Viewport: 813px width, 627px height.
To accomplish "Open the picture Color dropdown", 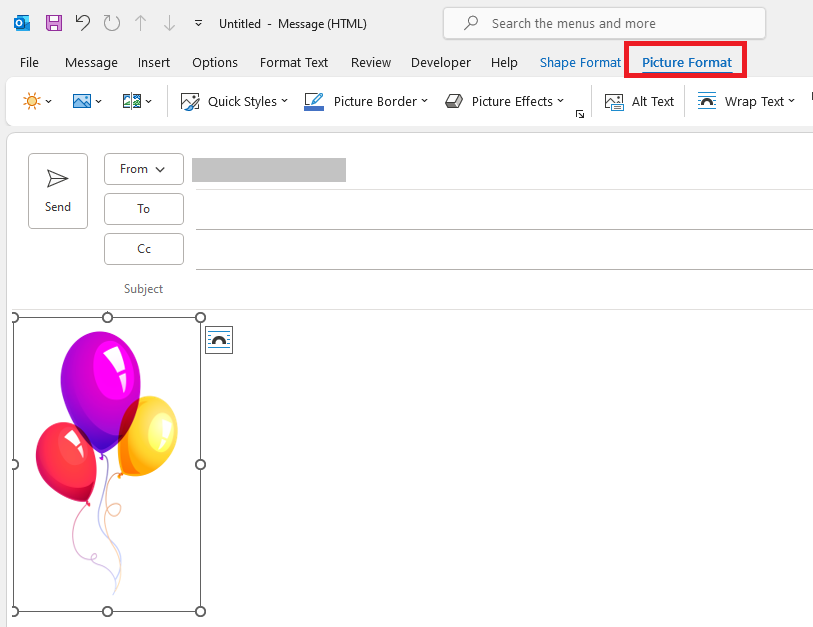I will point(87,101).
